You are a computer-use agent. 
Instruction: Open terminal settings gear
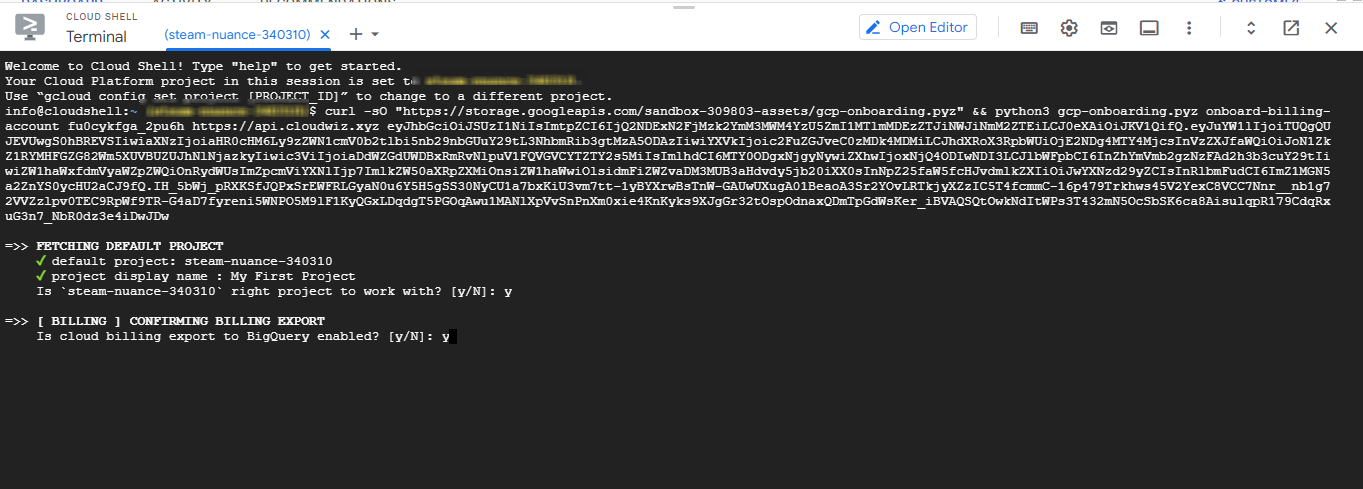[1069, 28]
